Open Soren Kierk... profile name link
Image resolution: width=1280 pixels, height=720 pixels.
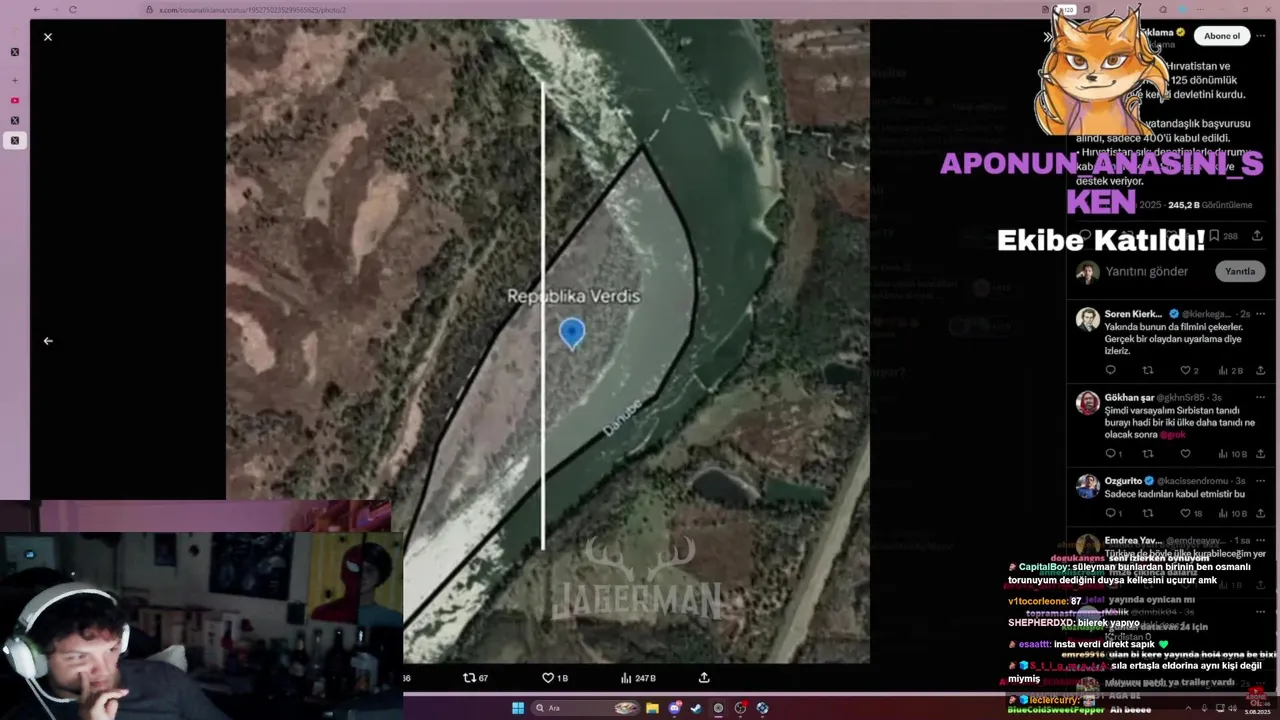(x=1133, y=314)
